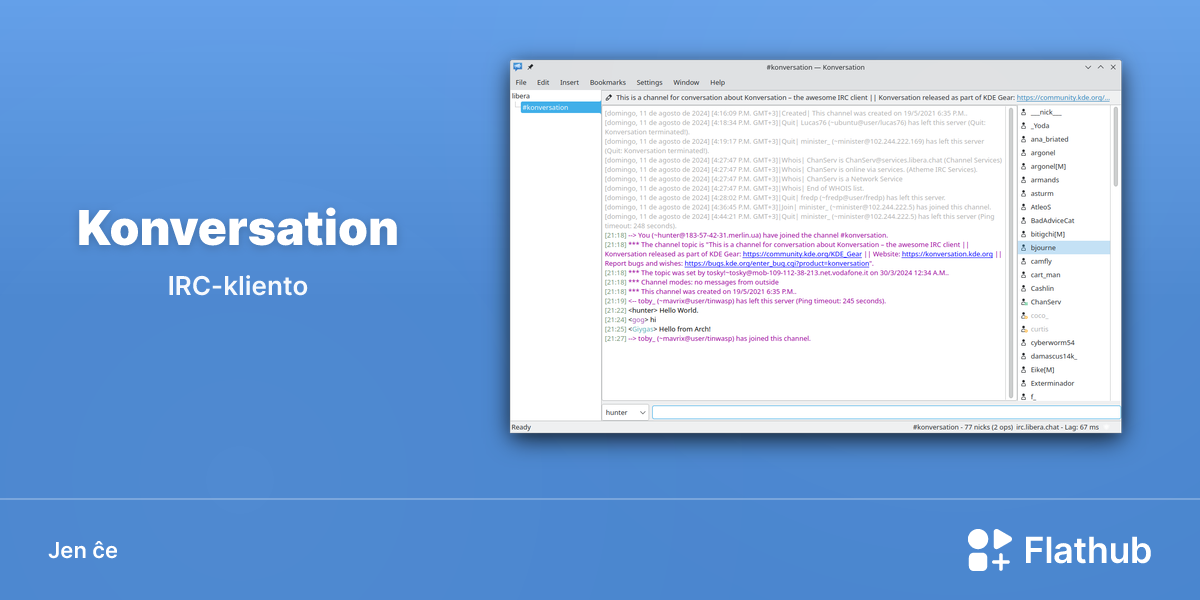1200x600 pixels.
Task: Click the ChanServ operator icon
Action: coord(1023,301)
